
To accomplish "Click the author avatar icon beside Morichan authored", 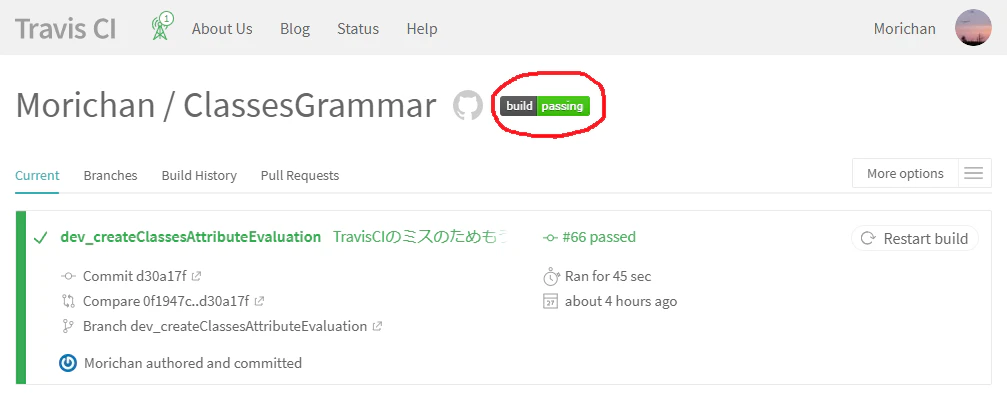I will [x=68, y=363].
